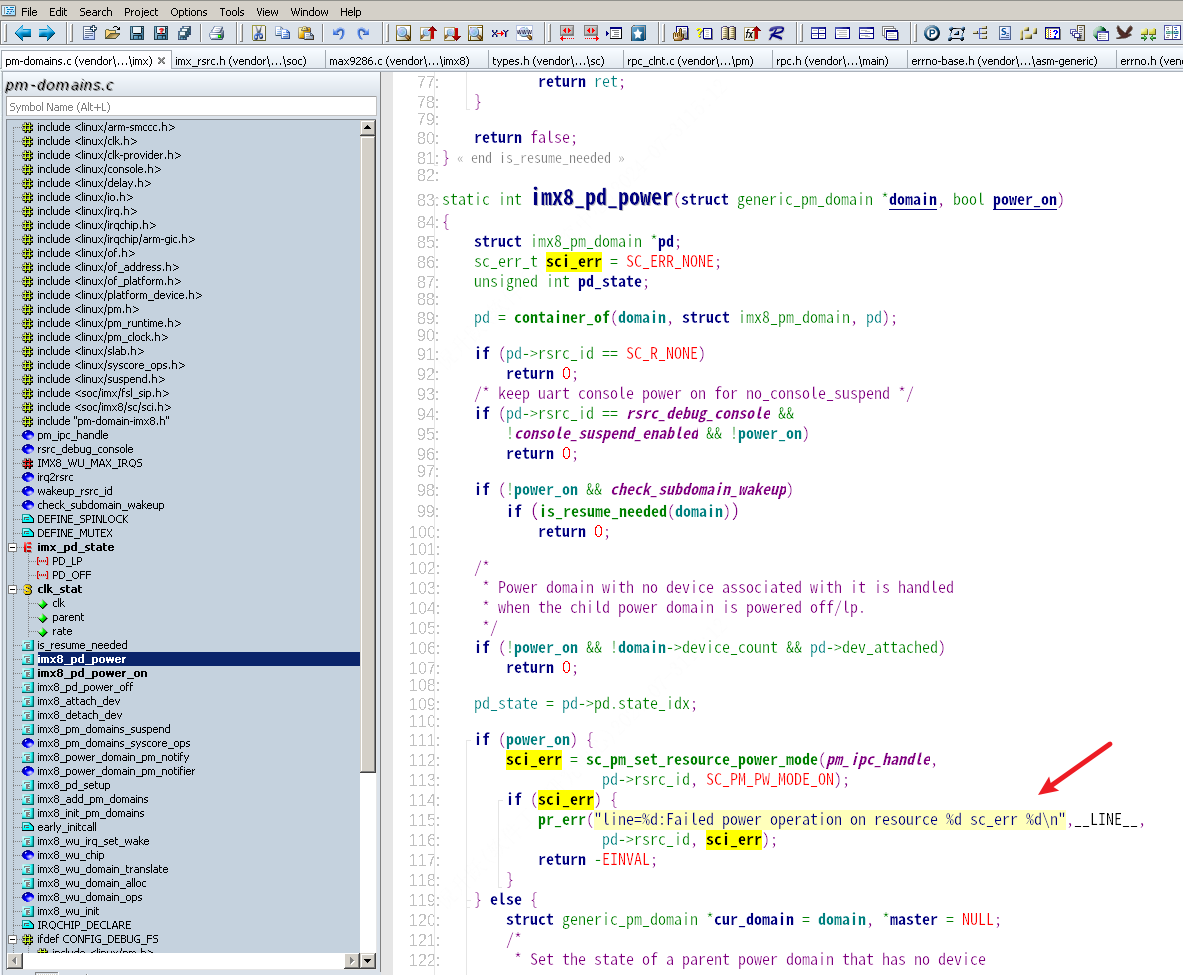Image resolution: width=1183 pixels, height=975 pixels.
Task: Collapse the clk_stat symbol tree
Action: (12, 589)
